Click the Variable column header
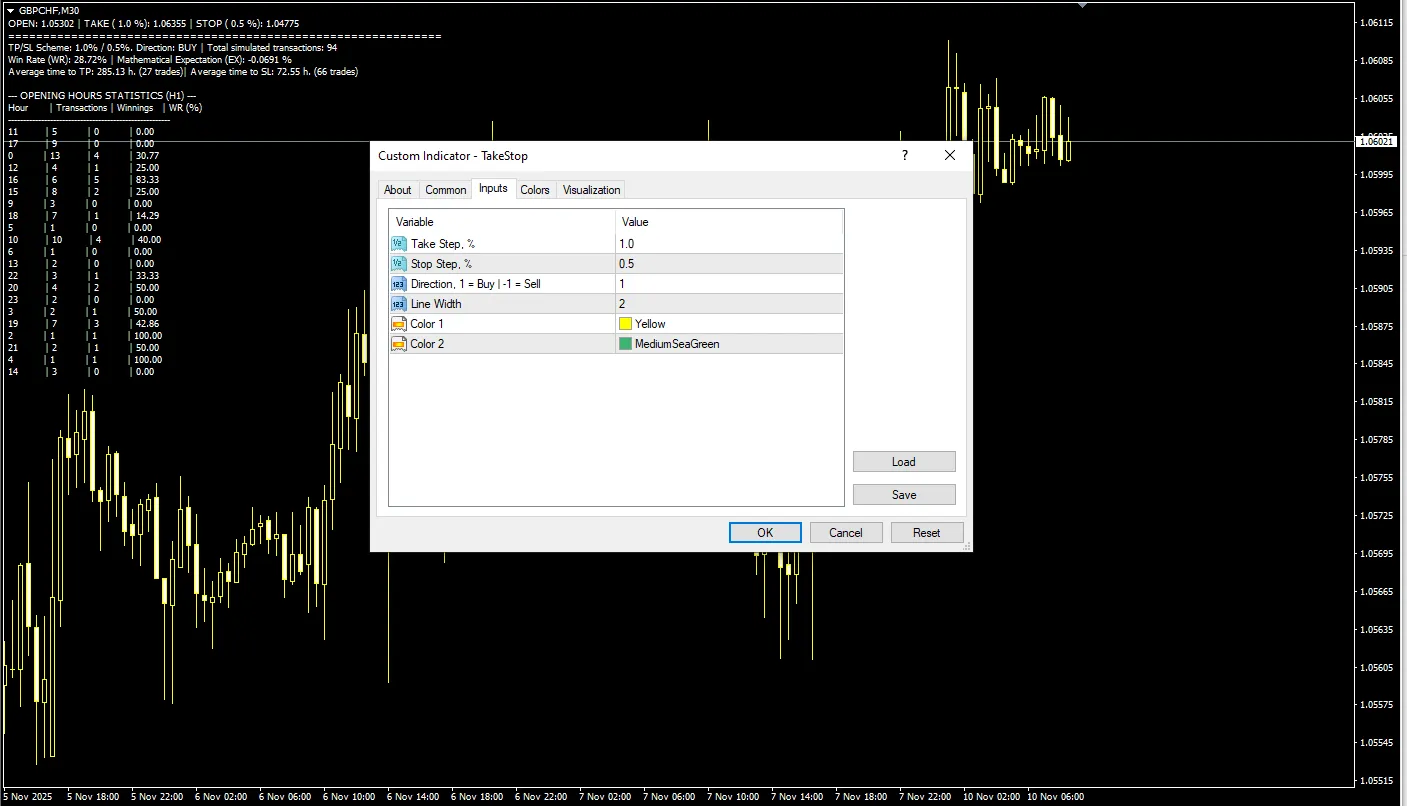Image resolution: width=1407 pixels, height=806 pixels. click(502, 222)
